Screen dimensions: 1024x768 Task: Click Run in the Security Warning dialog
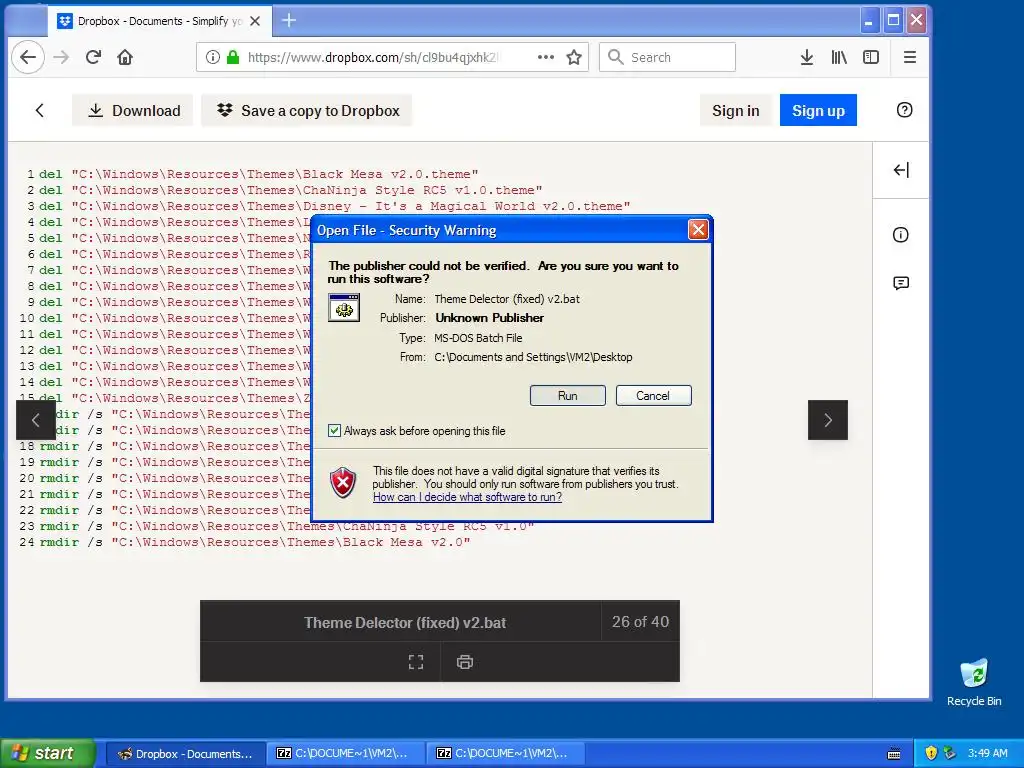coord(568,396)
